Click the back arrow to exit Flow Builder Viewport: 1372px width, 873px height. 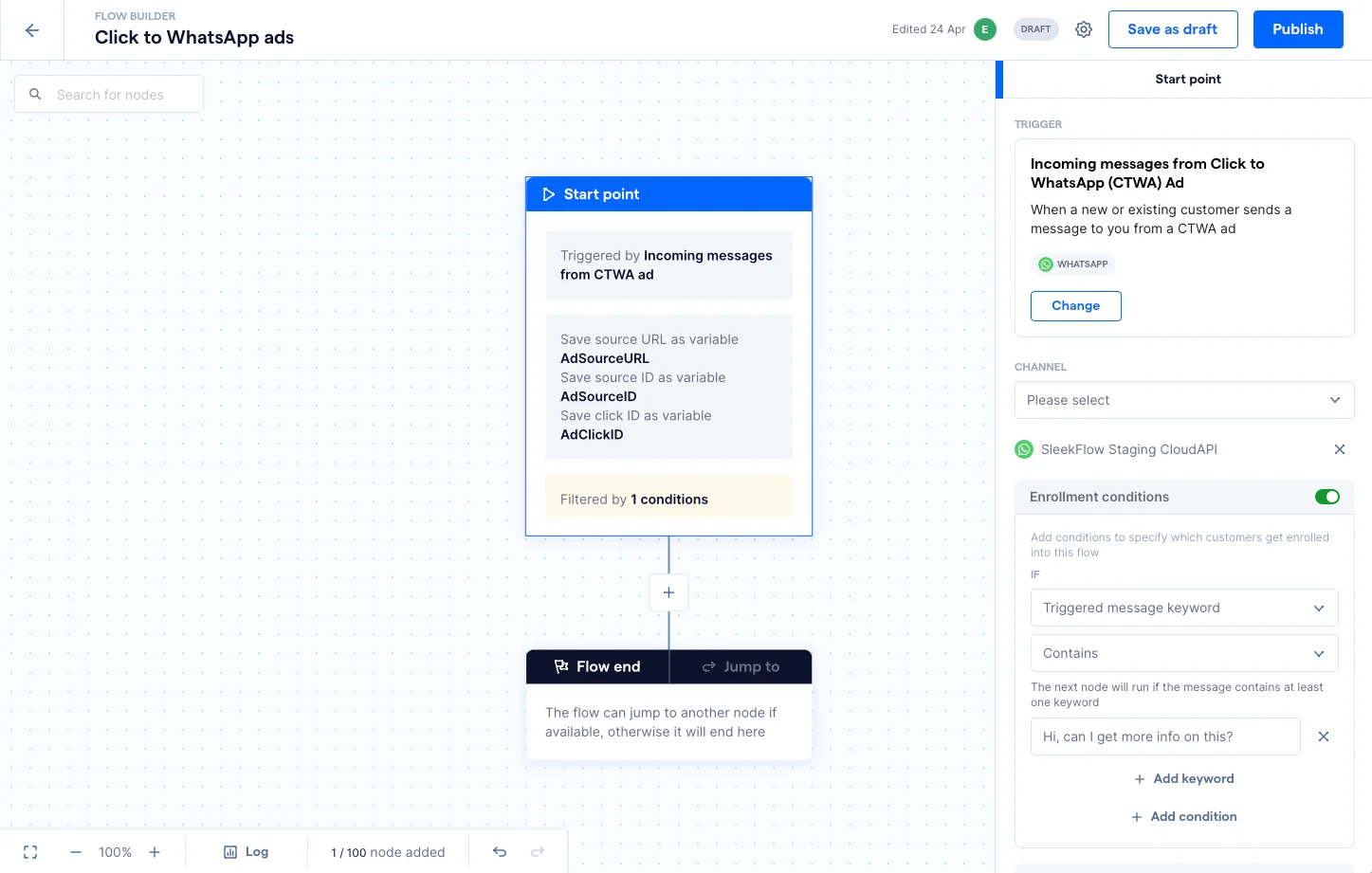tap(32, 29)
